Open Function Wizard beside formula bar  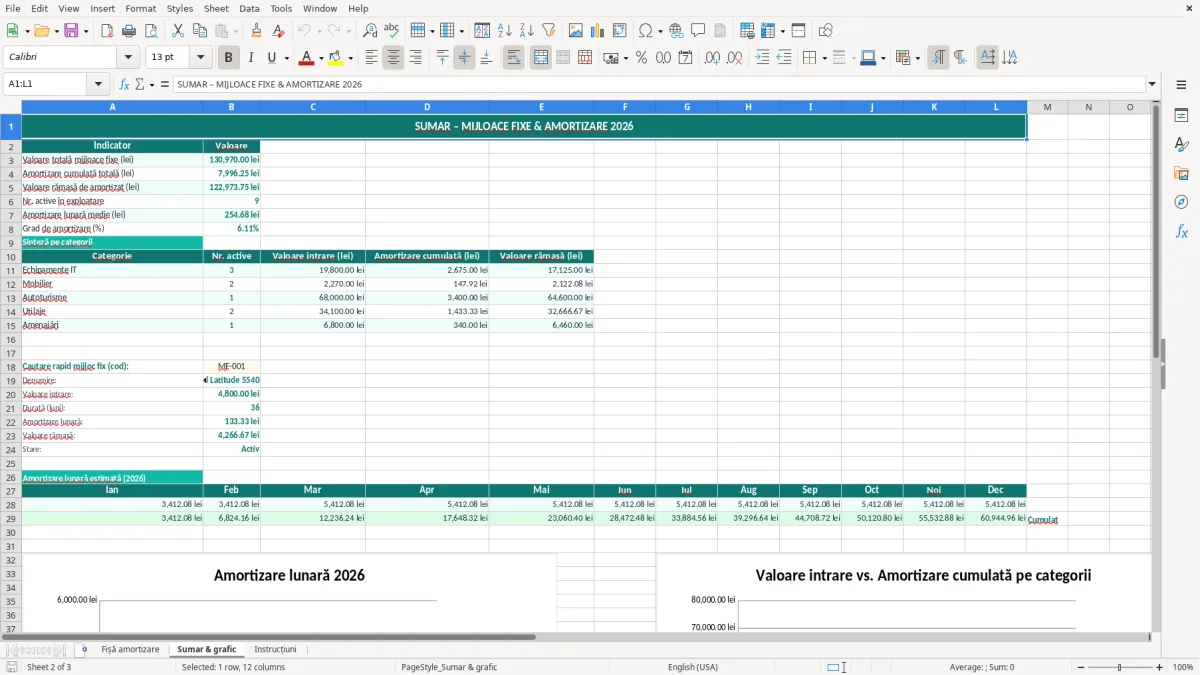[x=125, y=84]
